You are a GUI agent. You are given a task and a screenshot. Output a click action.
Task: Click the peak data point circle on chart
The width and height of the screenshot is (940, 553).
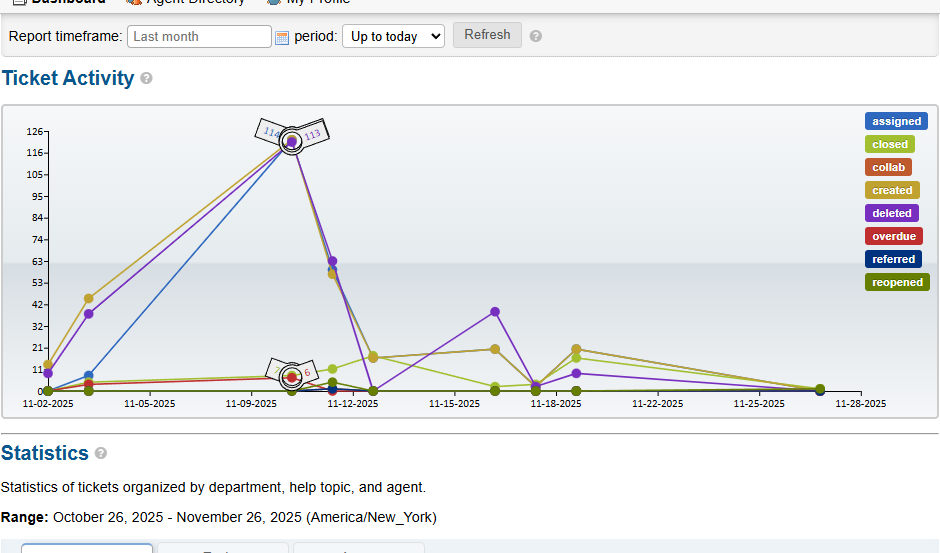pyautogui.click(x=291, y=142)
